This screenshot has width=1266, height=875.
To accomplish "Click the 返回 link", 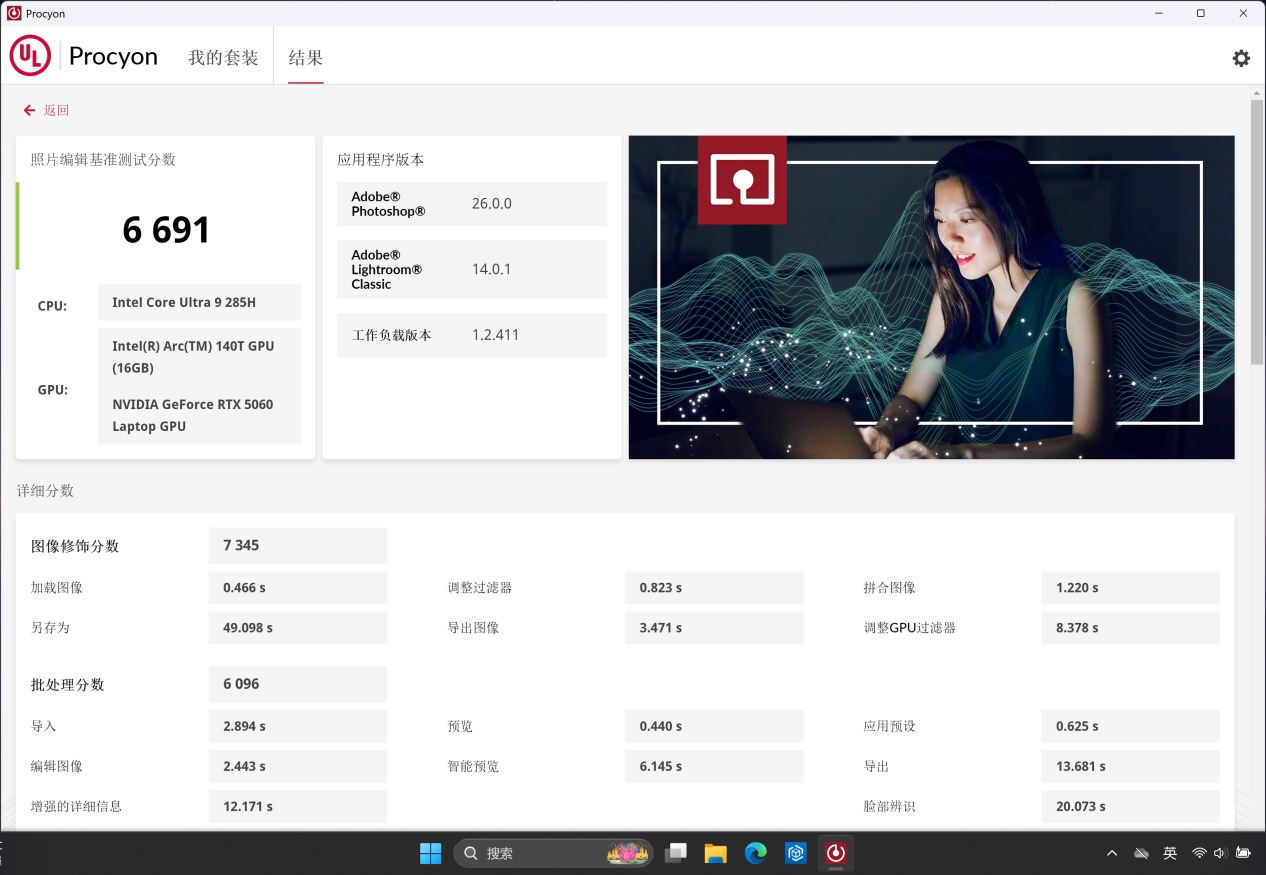I will coord(56,110).
